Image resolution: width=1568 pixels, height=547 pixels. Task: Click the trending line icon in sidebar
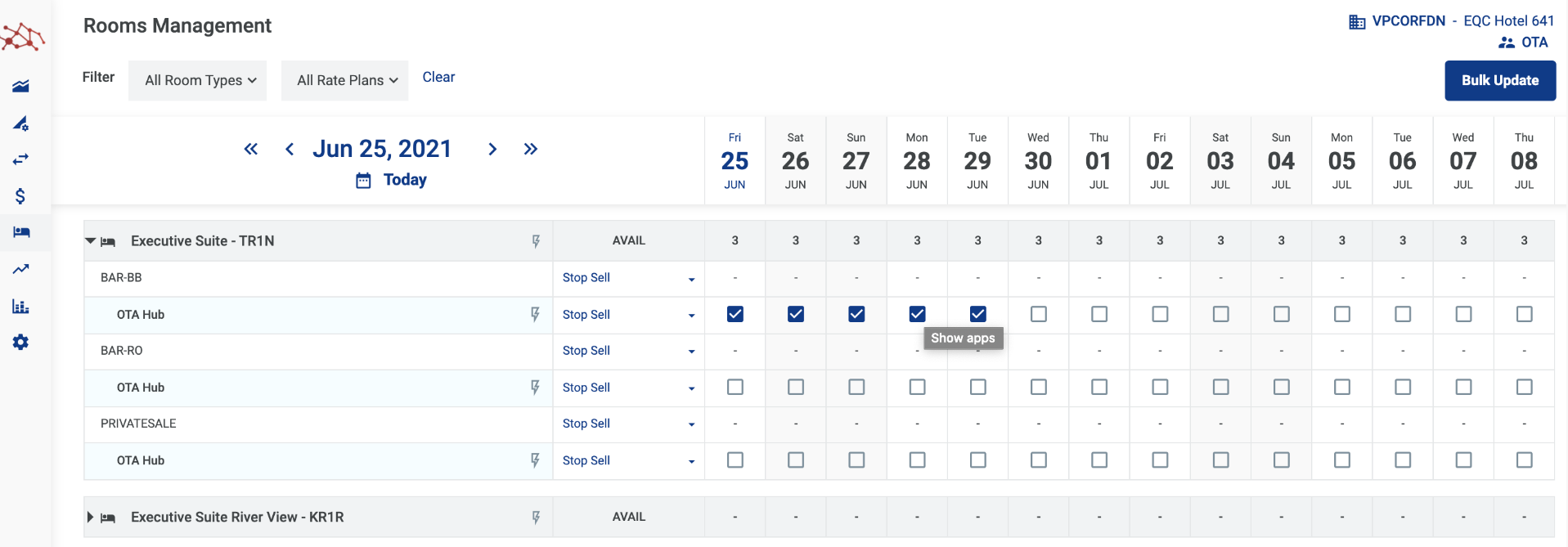20,269
